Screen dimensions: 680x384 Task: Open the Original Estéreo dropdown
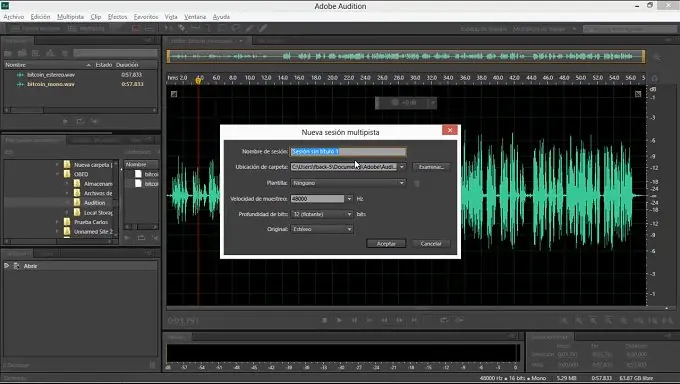pyautogui.click(x=322, y=229)
